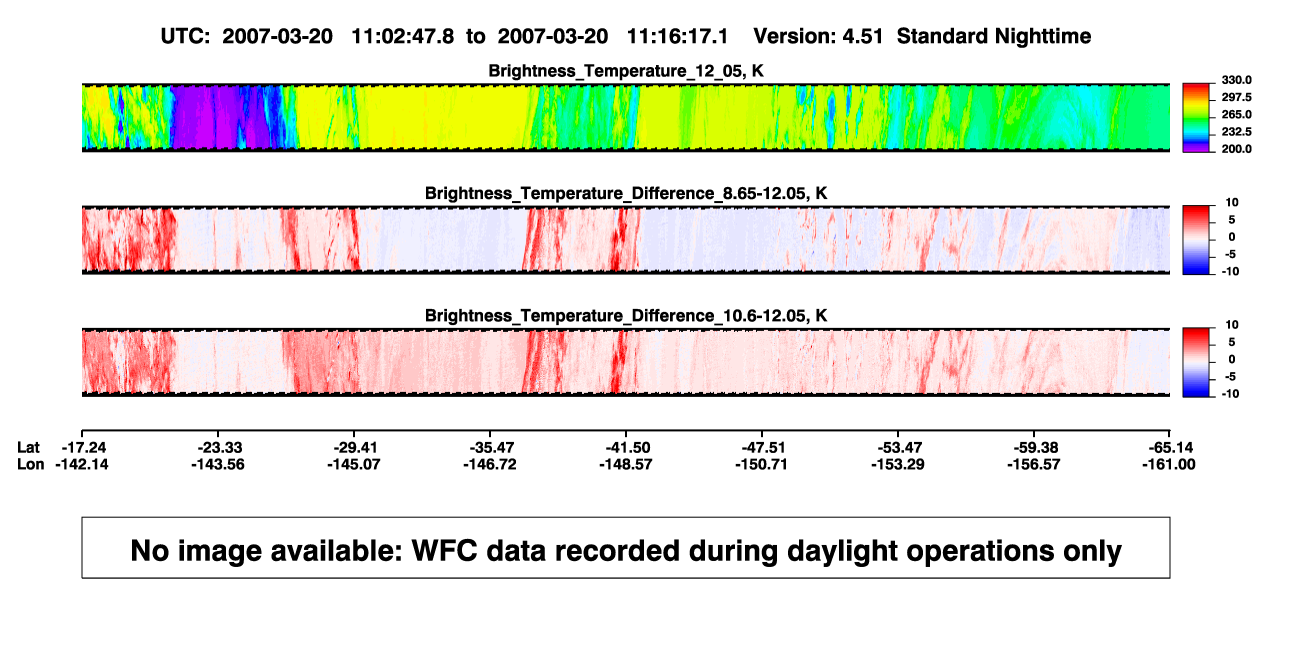Click latitude value -53.47
1300x667 pixels.
[x=898, y=447]
